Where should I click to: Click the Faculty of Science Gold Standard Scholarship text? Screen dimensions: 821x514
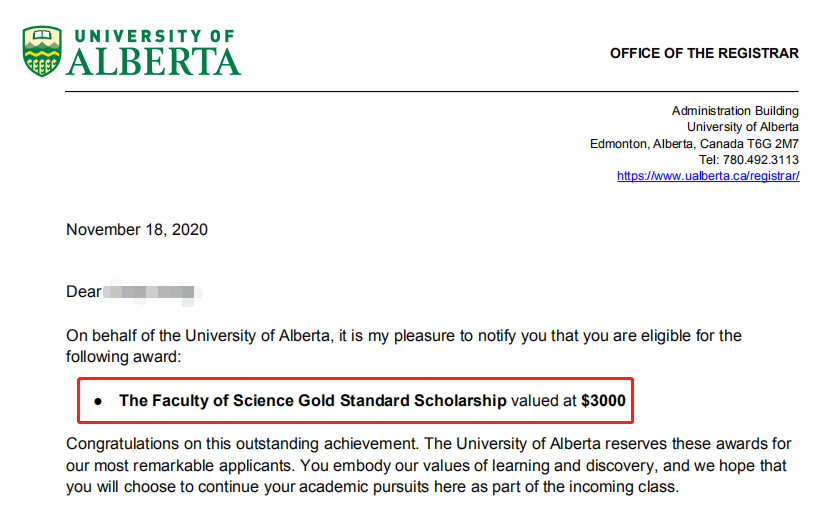(312, 401)
